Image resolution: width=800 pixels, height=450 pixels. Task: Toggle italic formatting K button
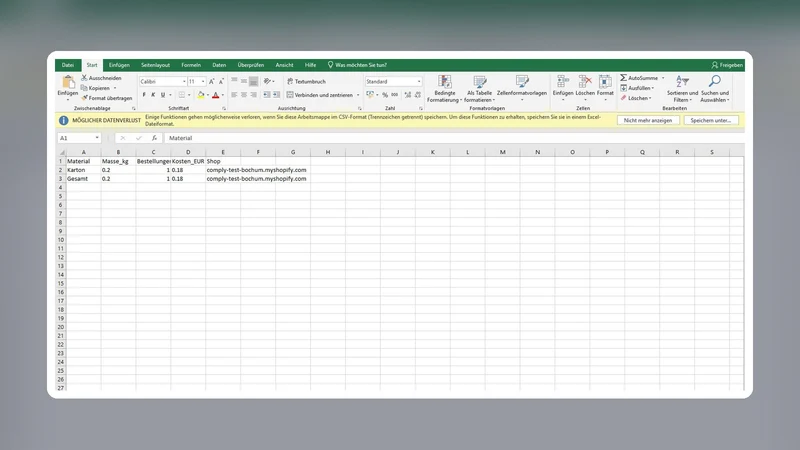click(x=153, y=95)
